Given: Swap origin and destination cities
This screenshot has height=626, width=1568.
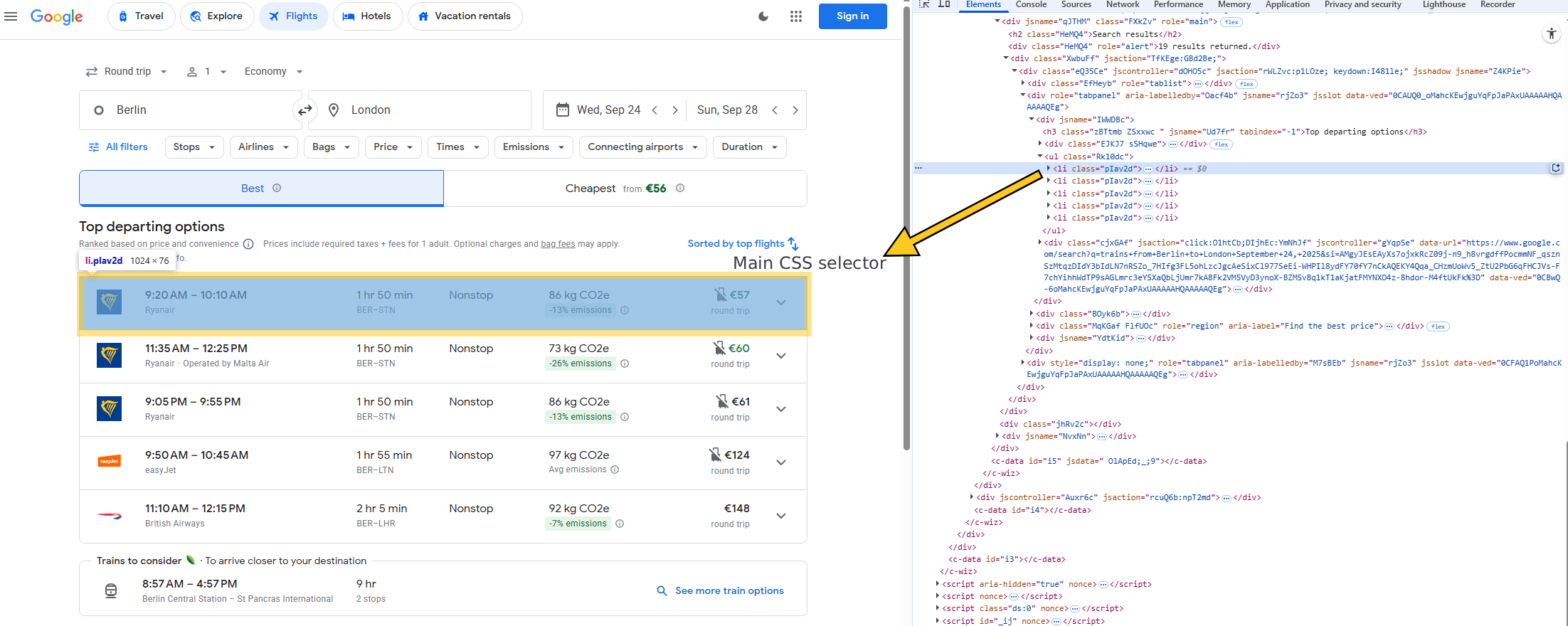Looking at the screenshot, I should pos(305,110).
